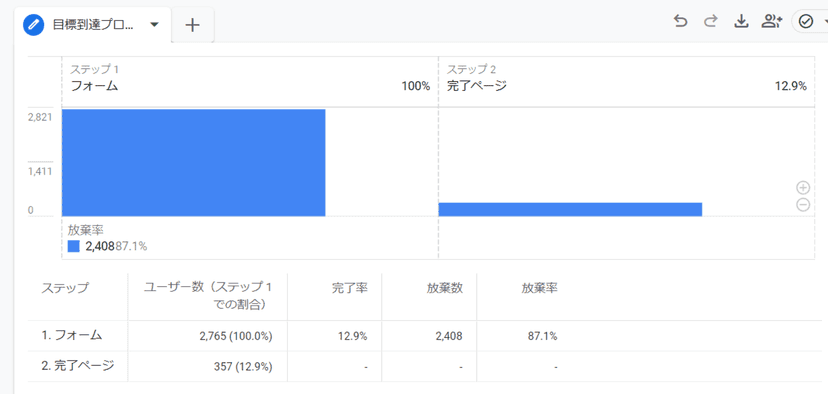Click the undo arrow icon
The height and width of the screenshot is (394, 828).
click(x=681, y=21)
